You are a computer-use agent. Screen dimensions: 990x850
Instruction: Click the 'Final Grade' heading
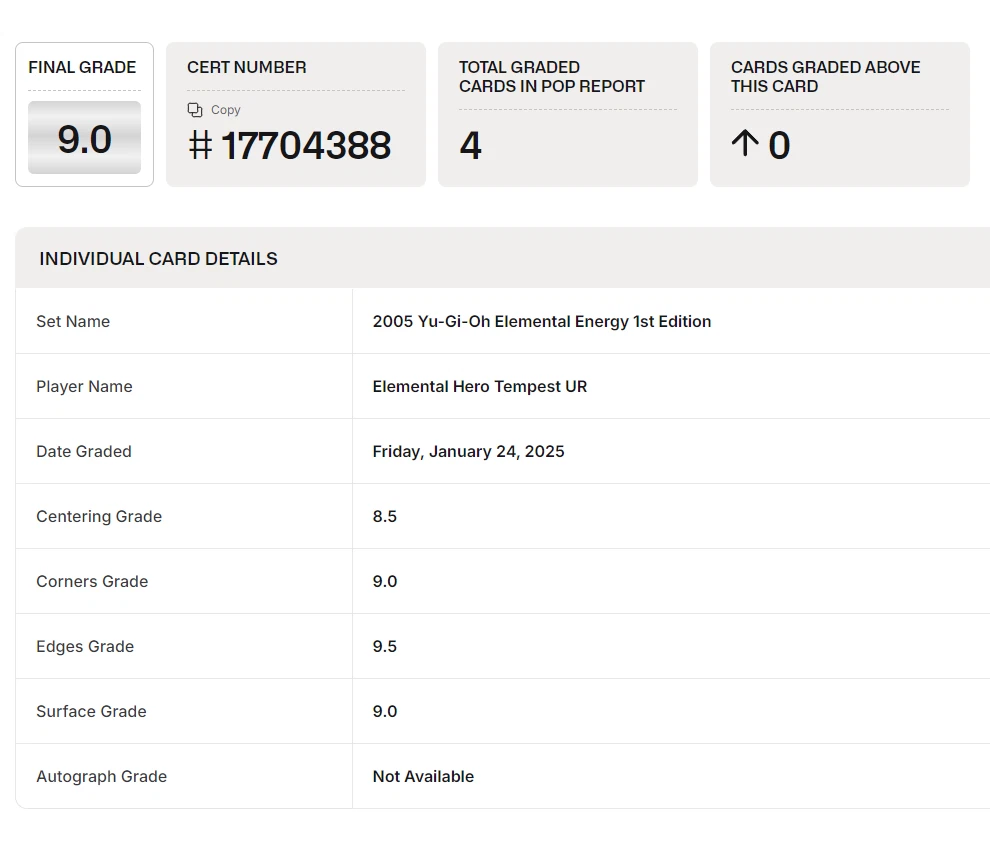(82, 68)
